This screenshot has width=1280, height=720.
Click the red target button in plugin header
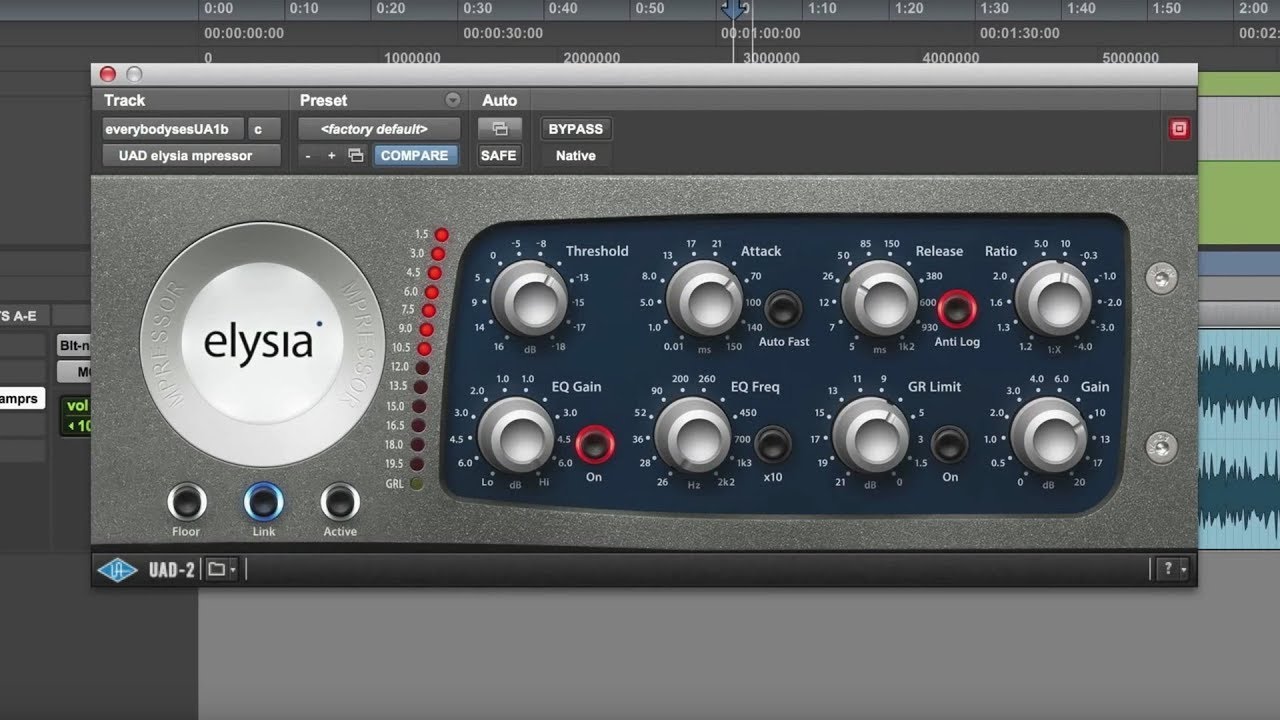tap(1179, 129)
